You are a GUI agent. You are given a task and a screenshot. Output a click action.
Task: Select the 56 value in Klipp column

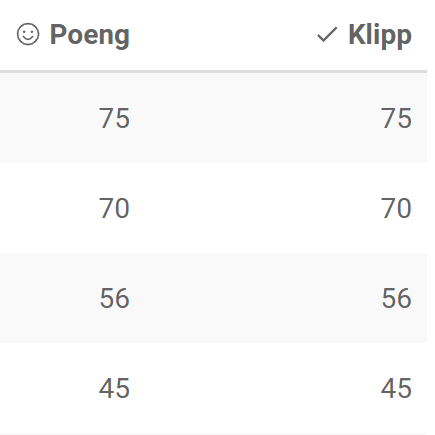pos(396,298)
